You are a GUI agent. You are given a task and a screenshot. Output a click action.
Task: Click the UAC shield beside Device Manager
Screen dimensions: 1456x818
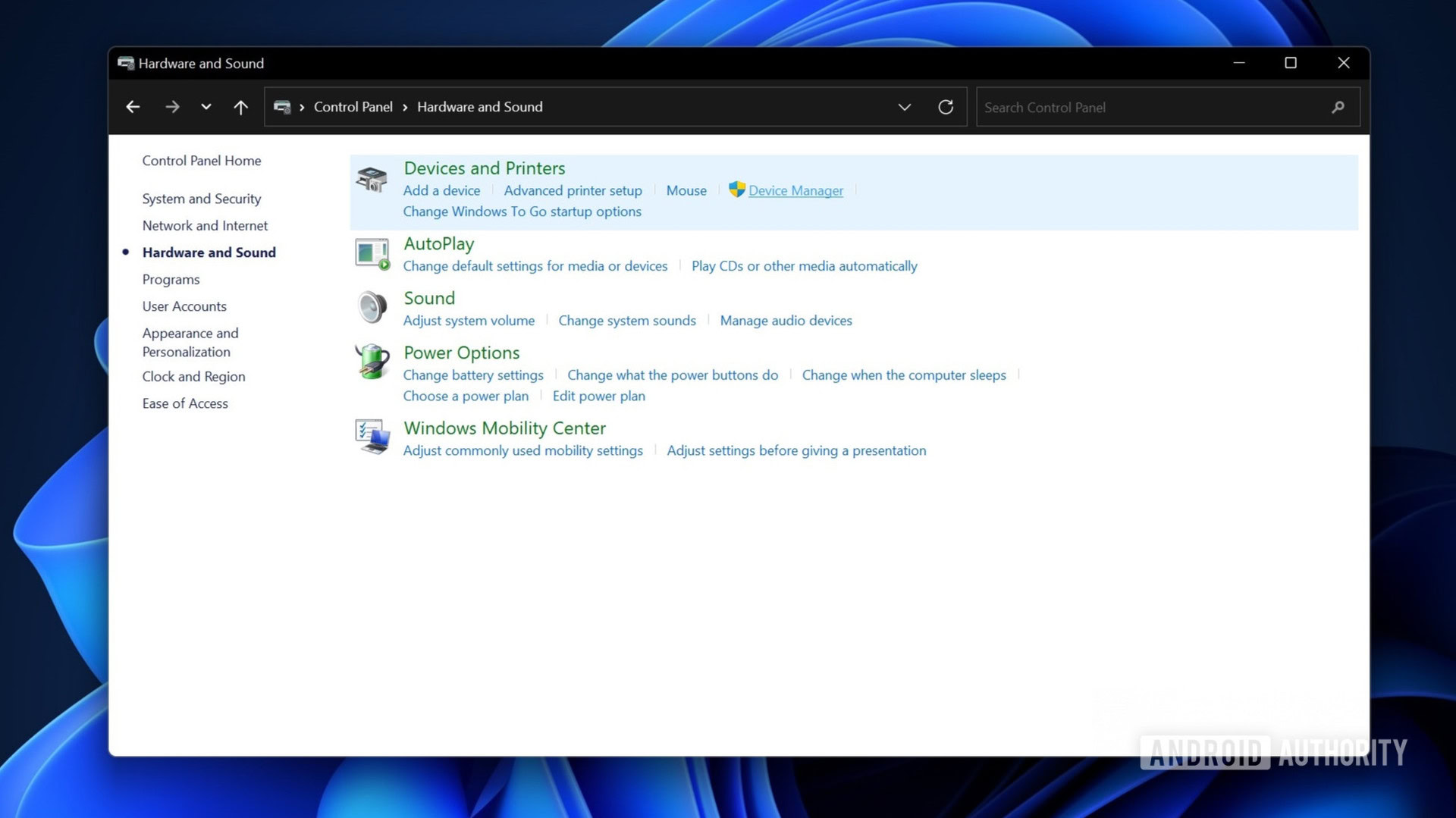(736, 190)
